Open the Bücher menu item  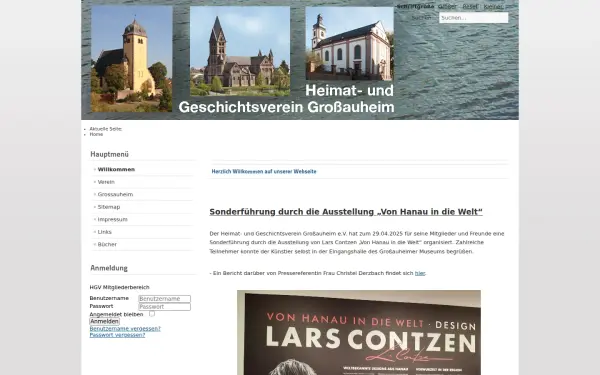(x=107, y=245)
